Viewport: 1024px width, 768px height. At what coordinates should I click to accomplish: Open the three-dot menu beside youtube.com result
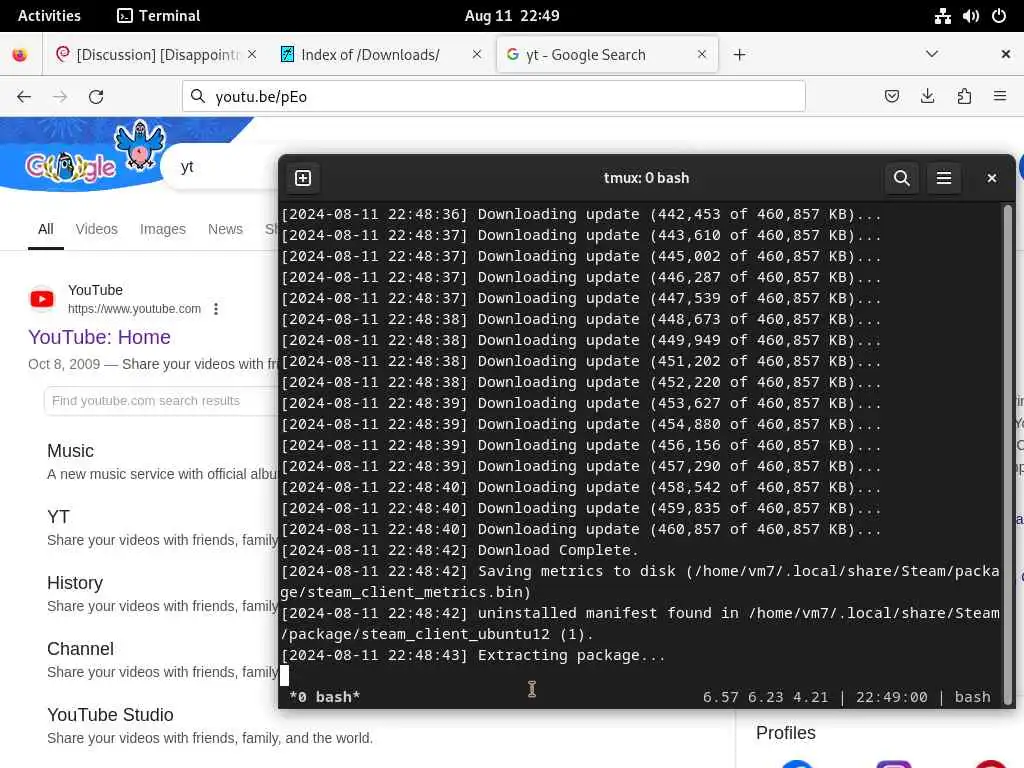pyautogui.click(x=216, y=309)
